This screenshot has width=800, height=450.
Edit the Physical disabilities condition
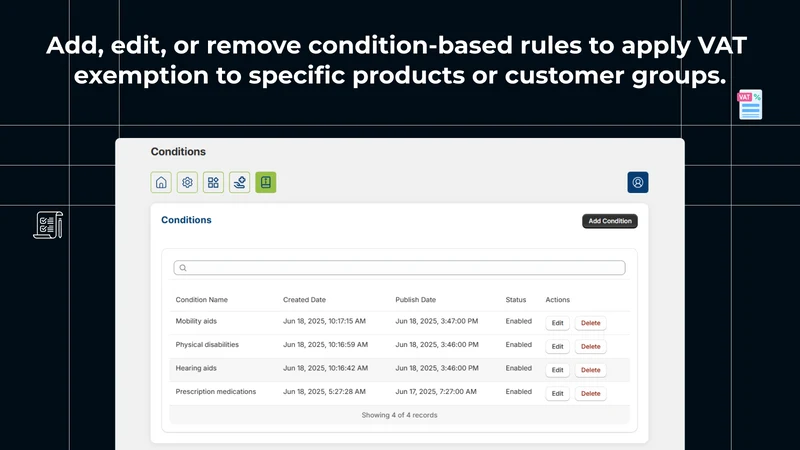point(557,346)
